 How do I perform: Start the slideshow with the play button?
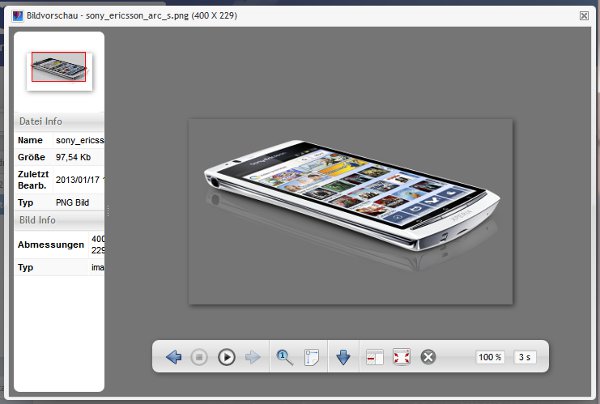pos(227,357)
